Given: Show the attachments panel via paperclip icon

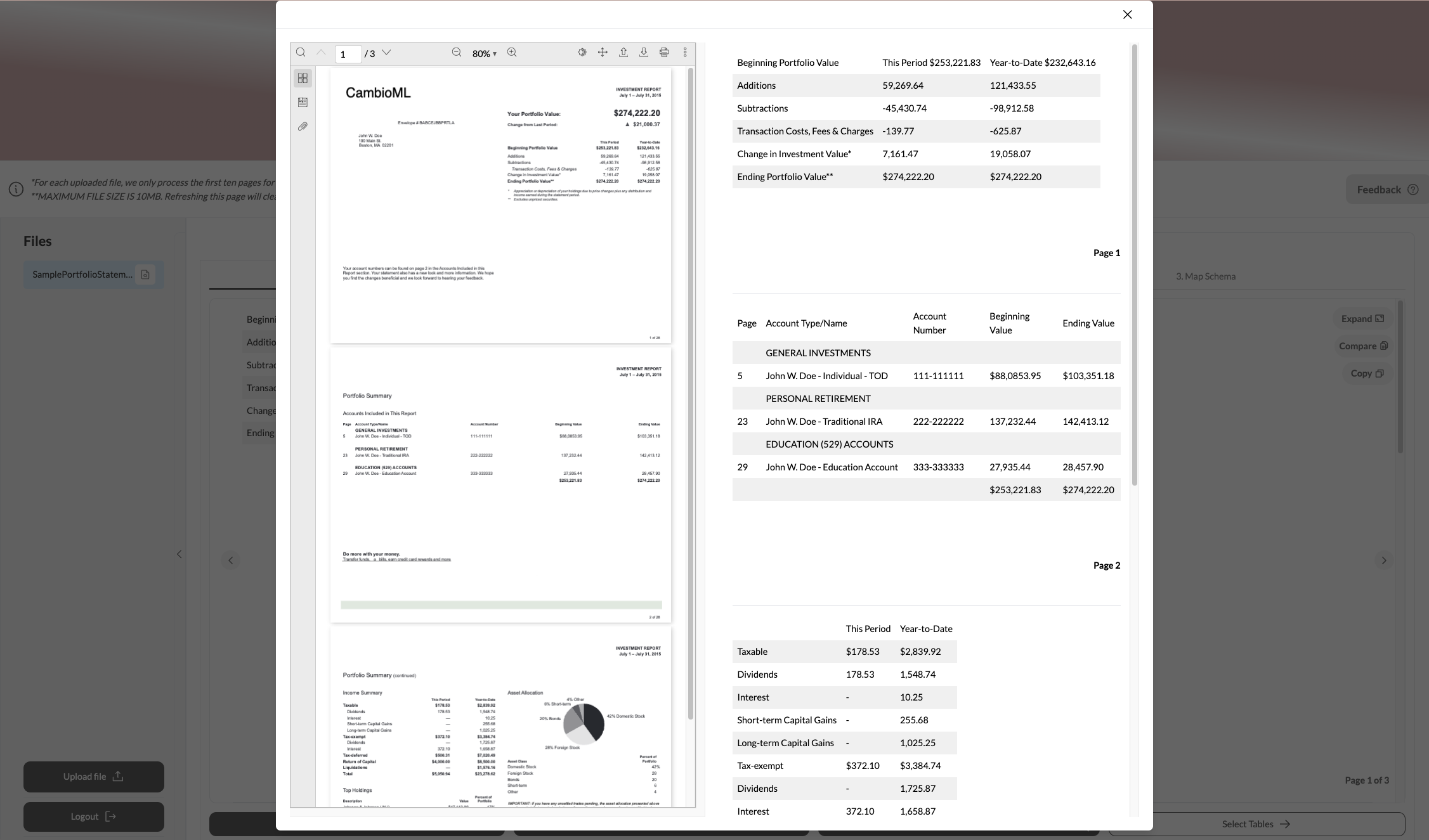Looking at the screenshot, I should (303, 127).
